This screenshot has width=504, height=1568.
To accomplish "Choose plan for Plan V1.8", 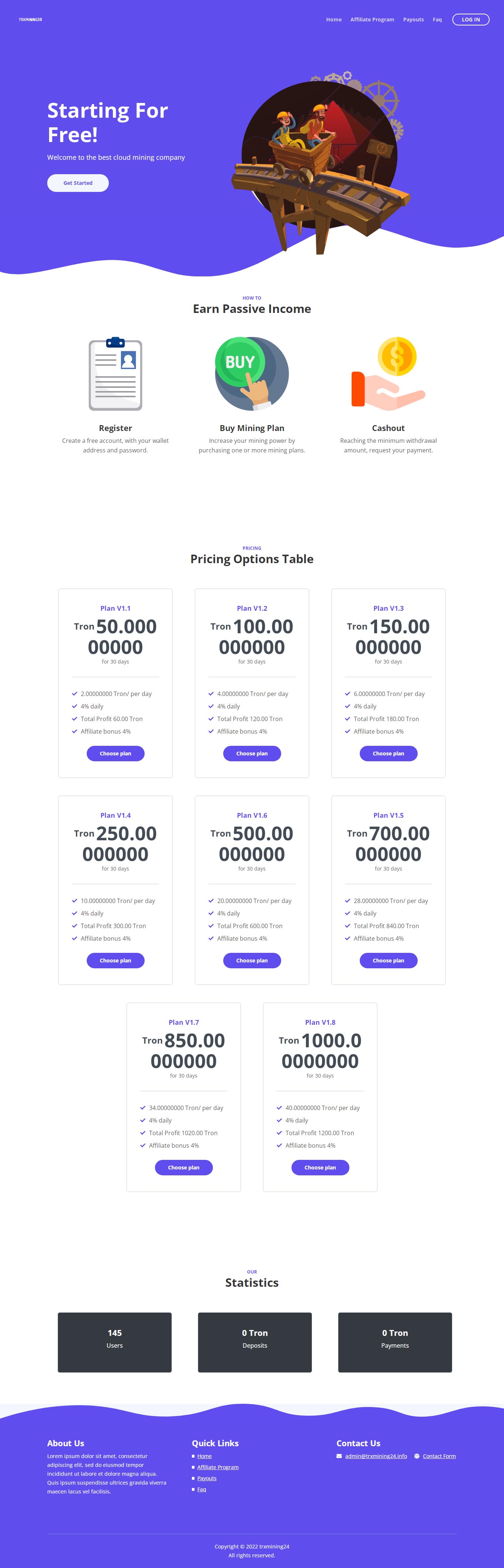I will coord(320,1167).
